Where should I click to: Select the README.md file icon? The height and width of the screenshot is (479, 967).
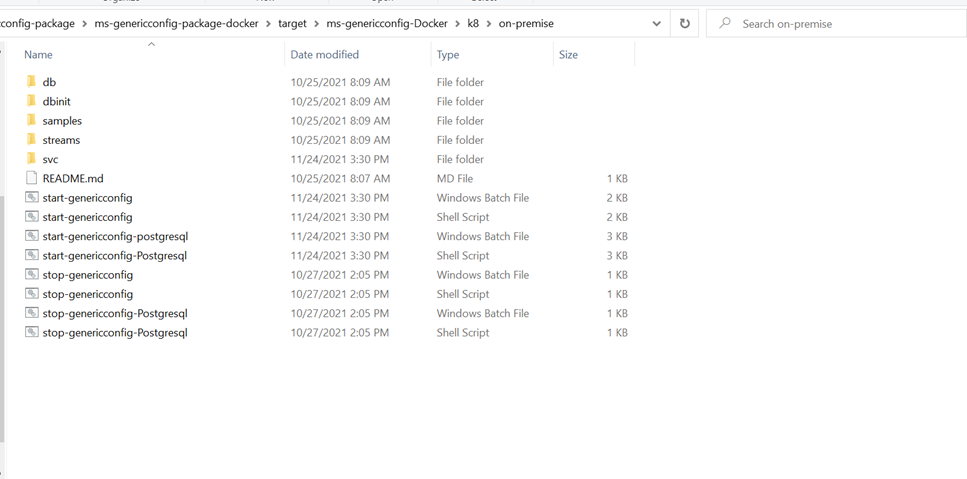31,178
